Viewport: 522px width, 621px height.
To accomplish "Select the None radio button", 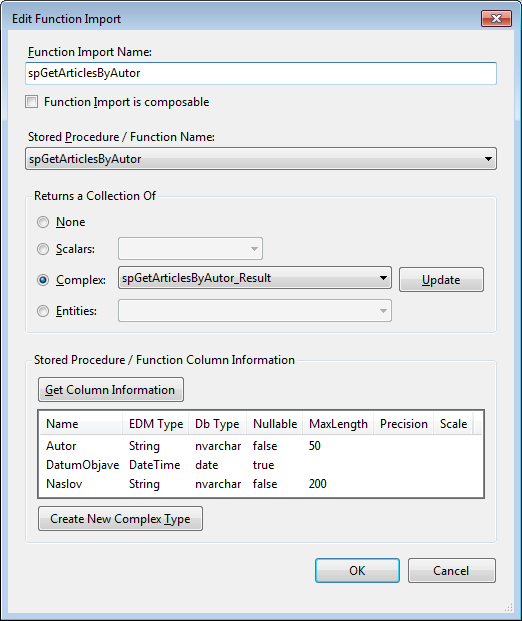I will tap(43, 222).
